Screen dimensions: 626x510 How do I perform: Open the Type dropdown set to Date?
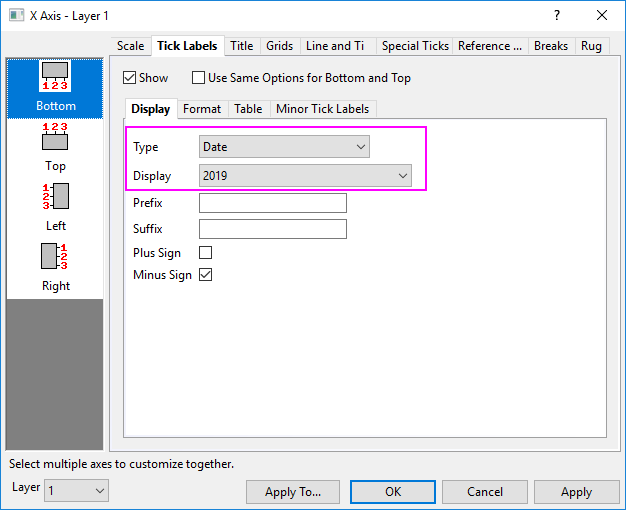284,147
